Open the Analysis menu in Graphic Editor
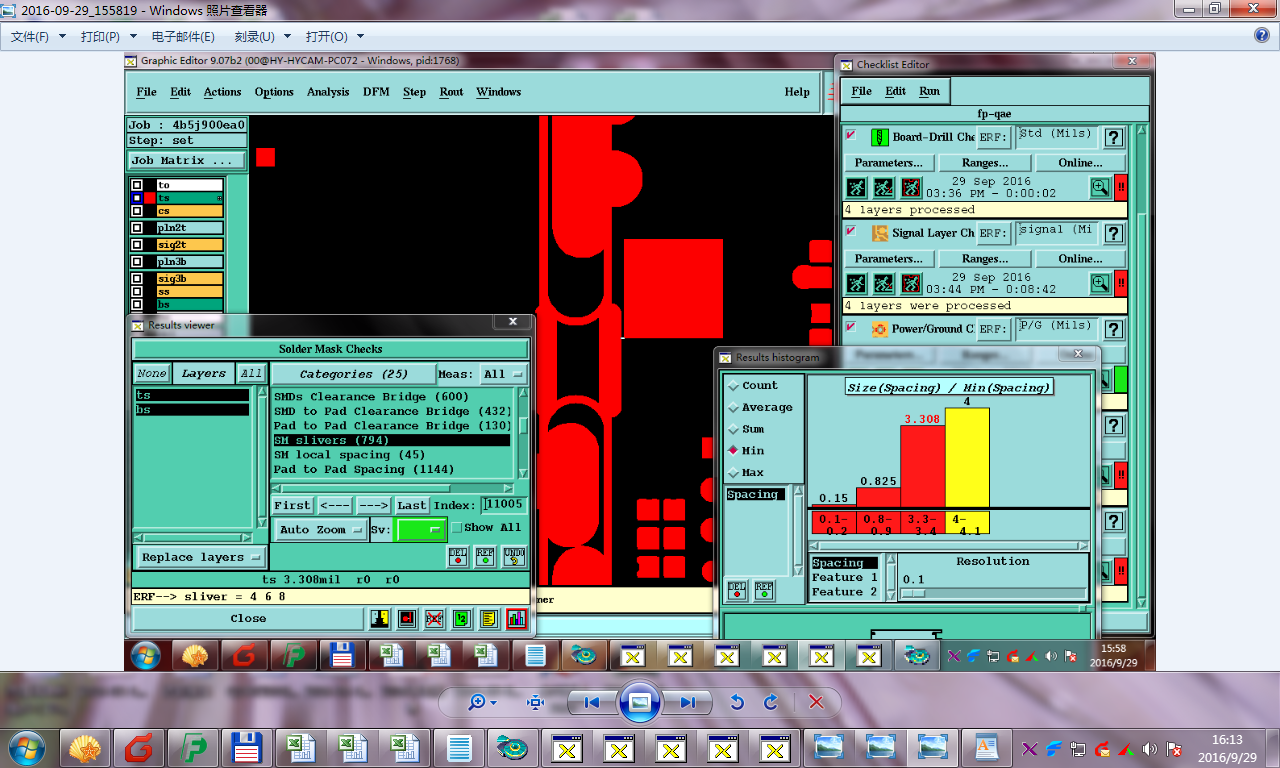The image size is (1280, 768). (x=328, y=92)
